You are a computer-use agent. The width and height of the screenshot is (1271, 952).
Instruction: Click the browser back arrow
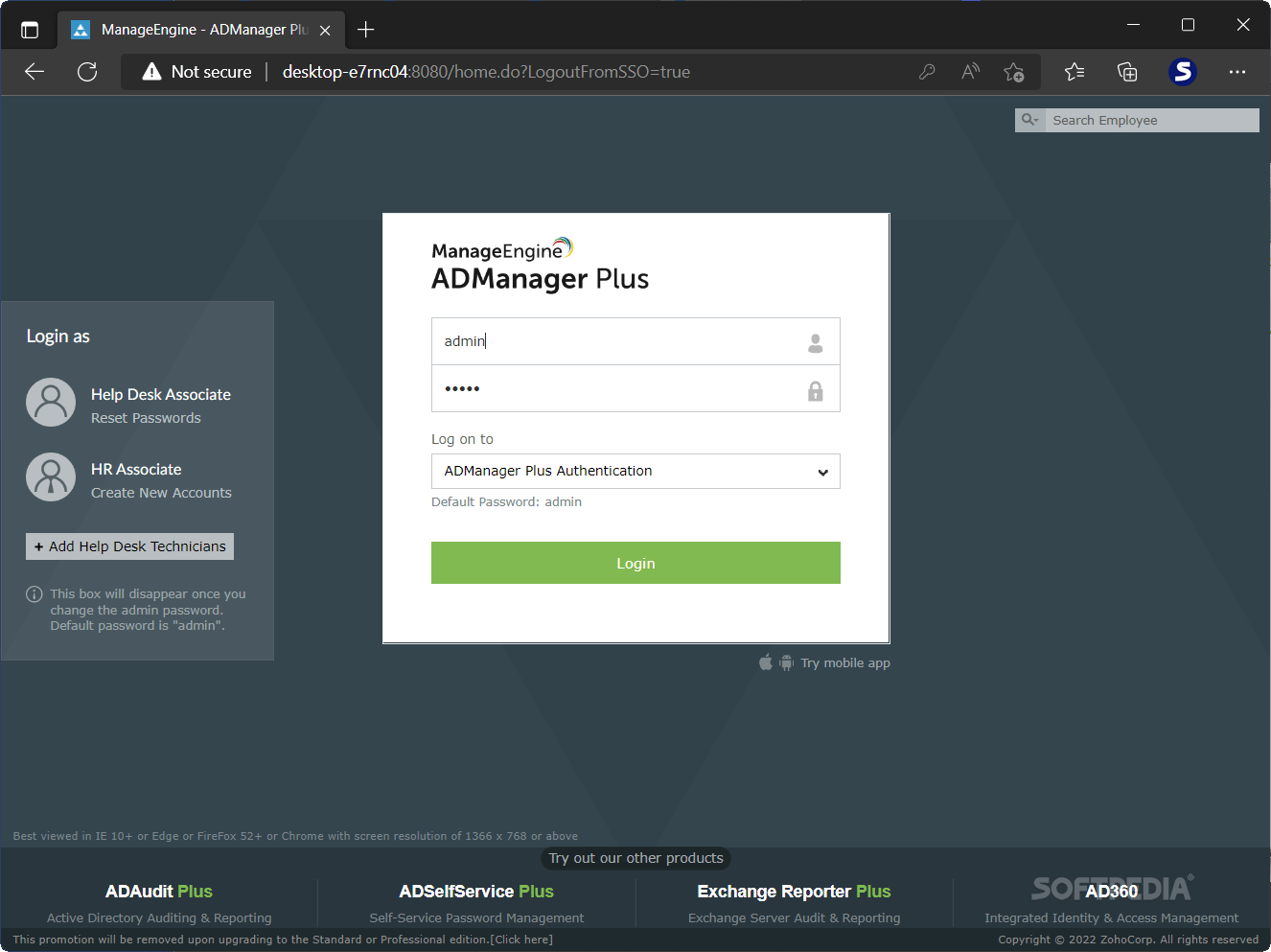[35, 72]
